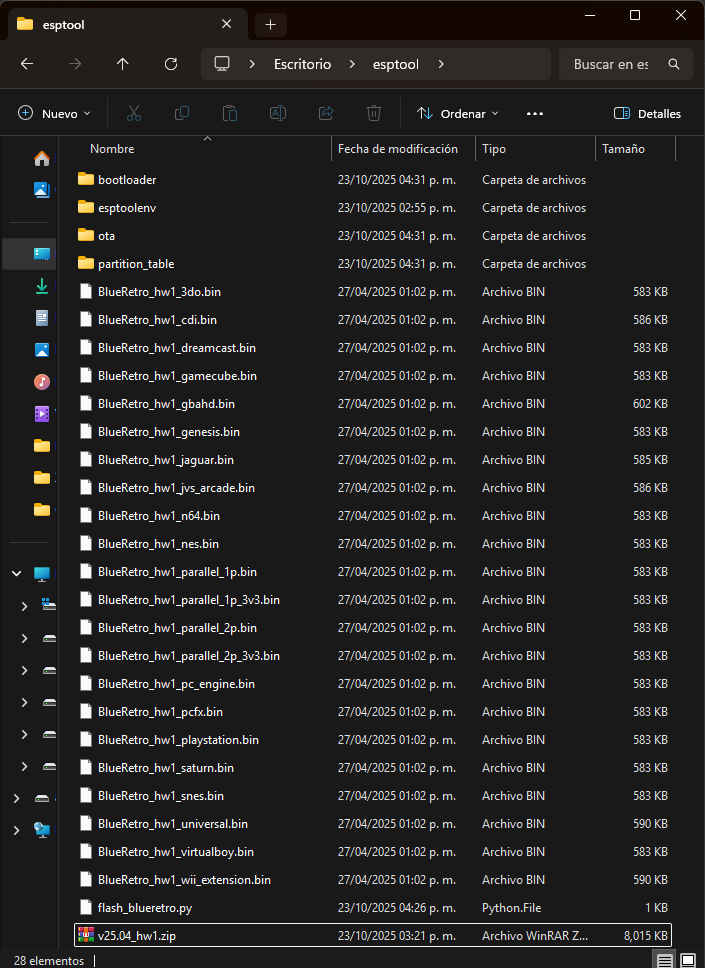Click the Refresh button in navigation bar
The image size is (705, 968).
click(x=171, y=64)
